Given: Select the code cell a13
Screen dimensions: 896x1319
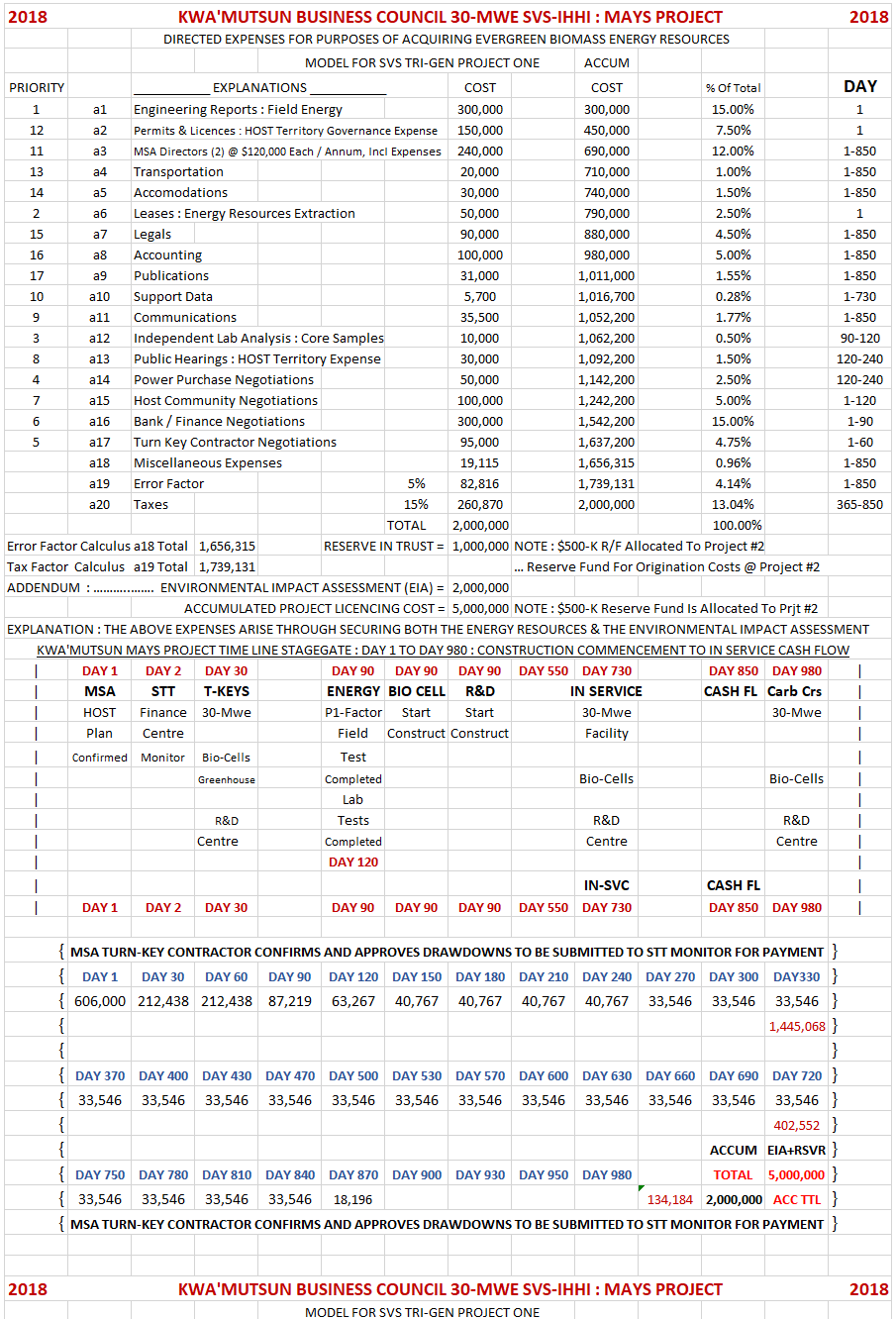Looking at the screenshot, I should [100, 358].
